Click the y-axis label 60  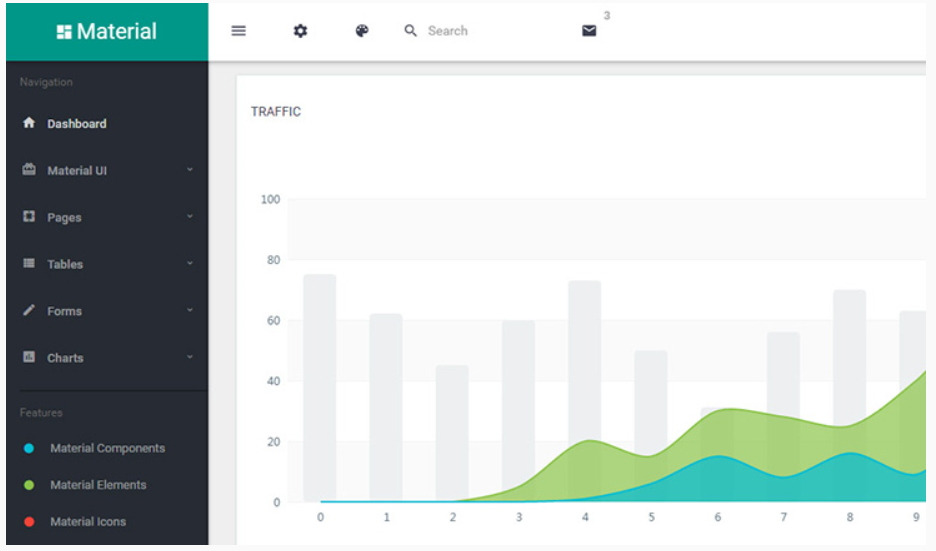pos(273,321)
